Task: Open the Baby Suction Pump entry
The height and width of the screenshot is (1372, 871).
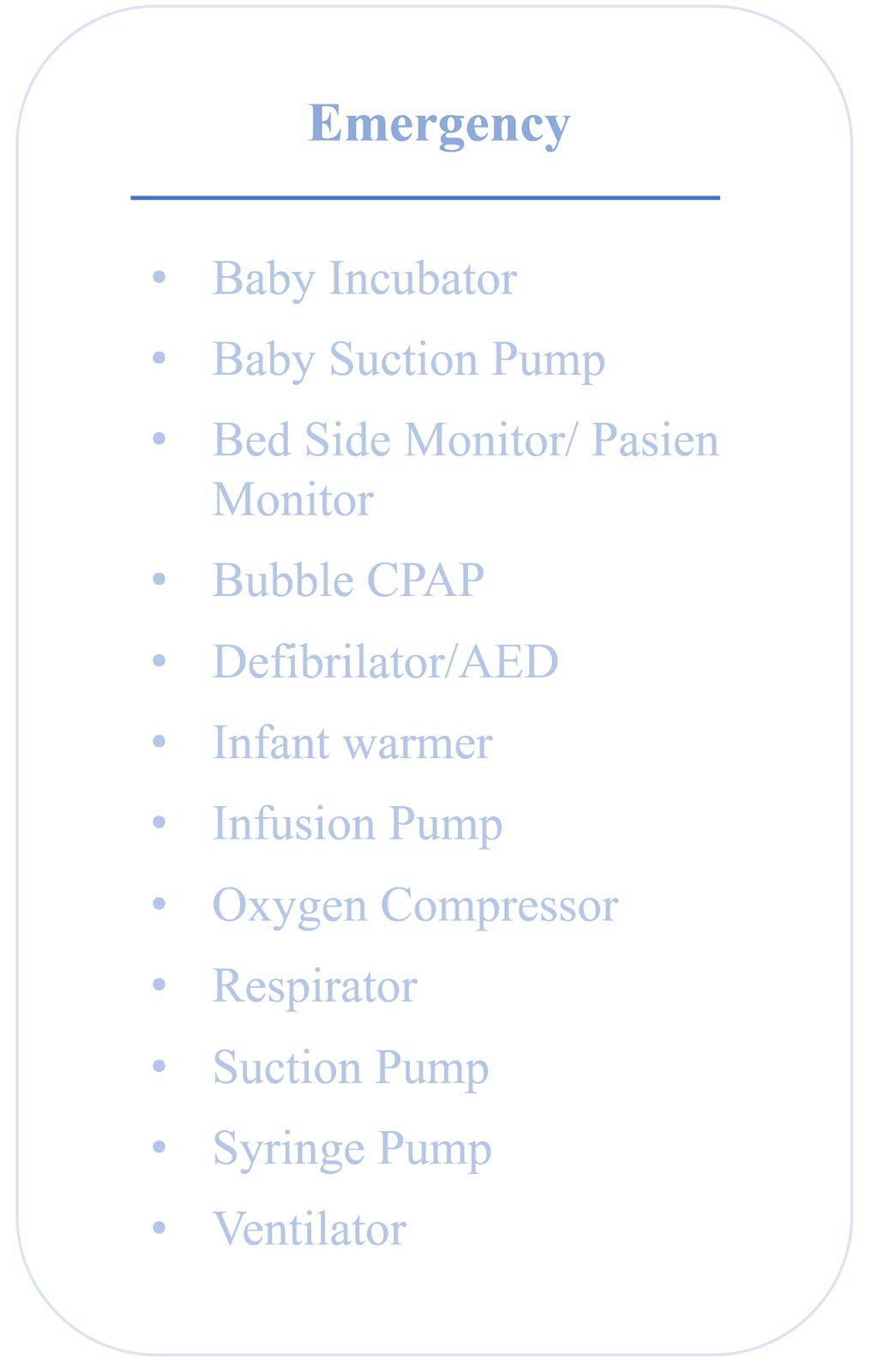Action: tap(409, 360)
